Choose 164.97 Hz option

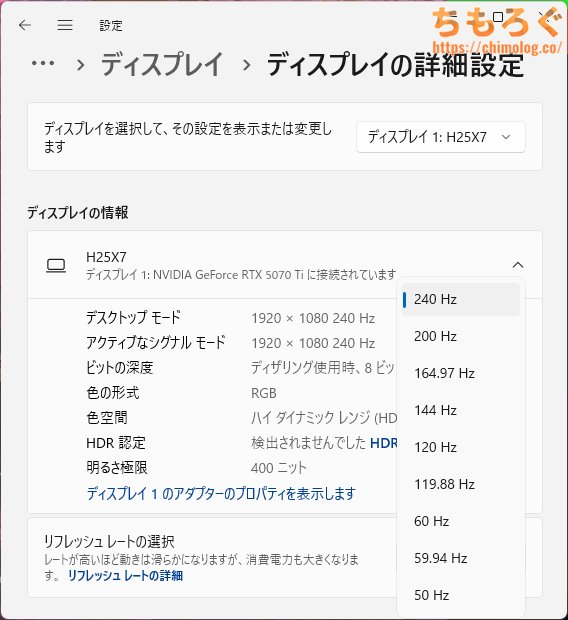click(461, 373)
